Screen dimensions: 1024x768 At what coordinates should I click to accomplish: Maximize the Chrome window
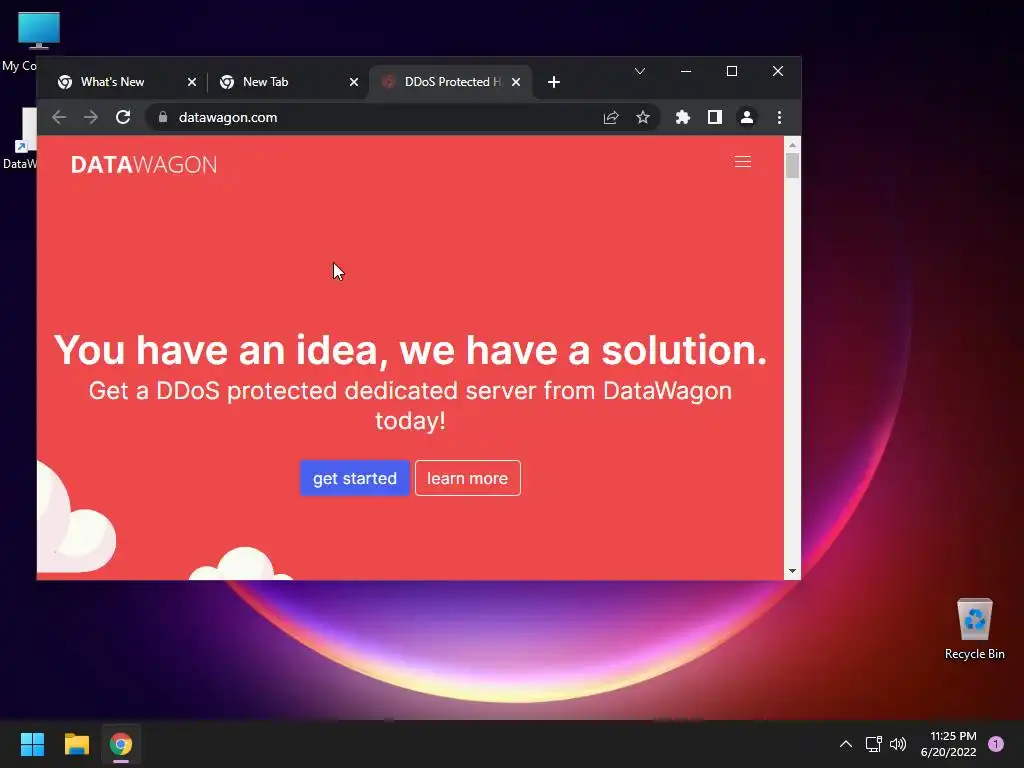click(731, 71)
